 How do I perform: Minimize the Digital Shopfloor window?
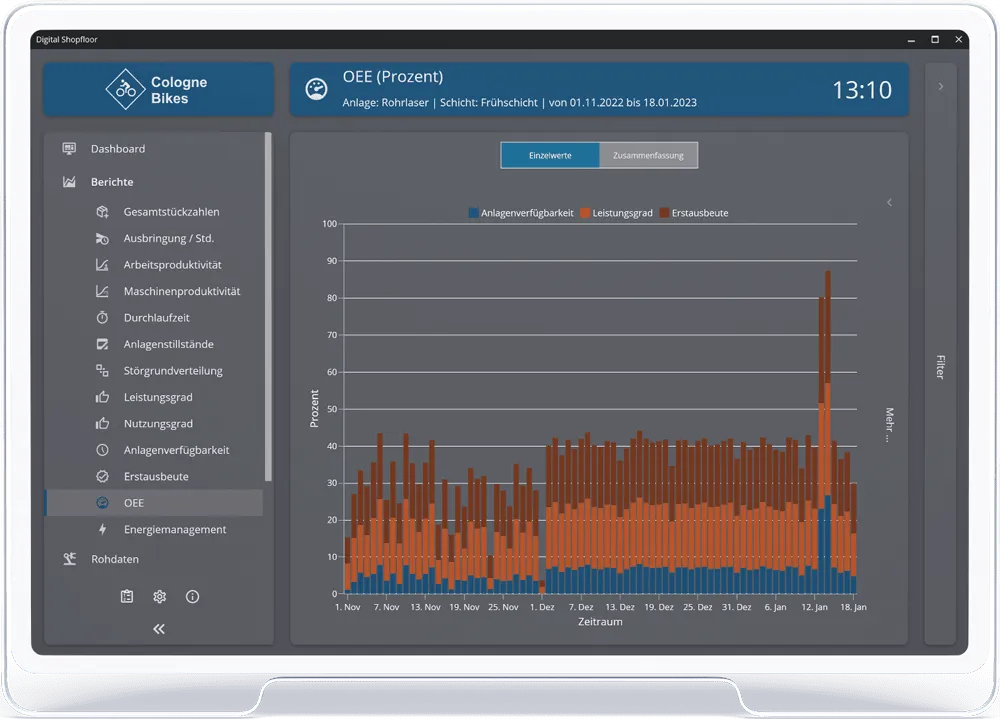[x=911, y=40]
